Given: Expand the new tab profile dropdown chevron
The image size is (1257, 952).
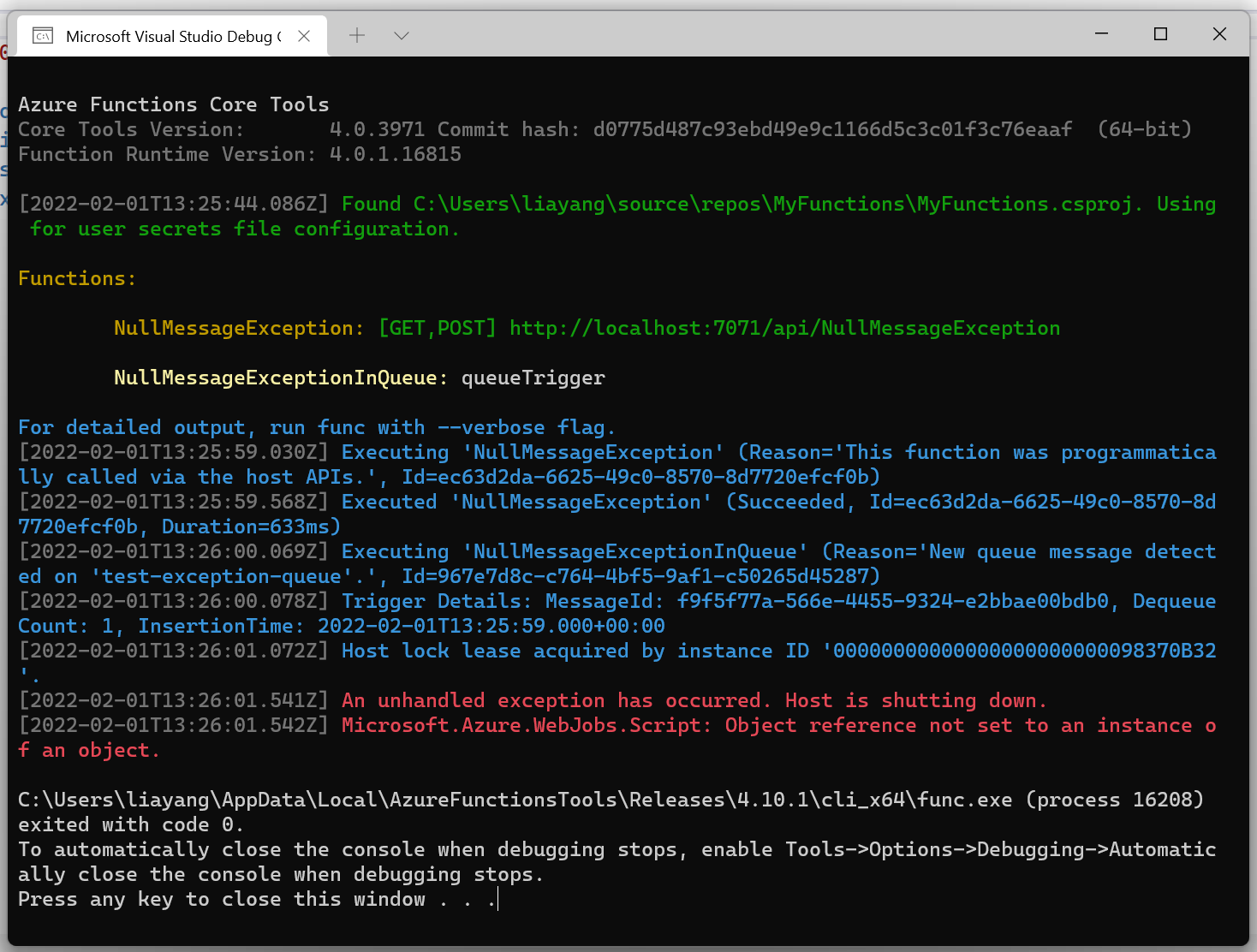Looking at the screenshot, I should click(402, 35).
